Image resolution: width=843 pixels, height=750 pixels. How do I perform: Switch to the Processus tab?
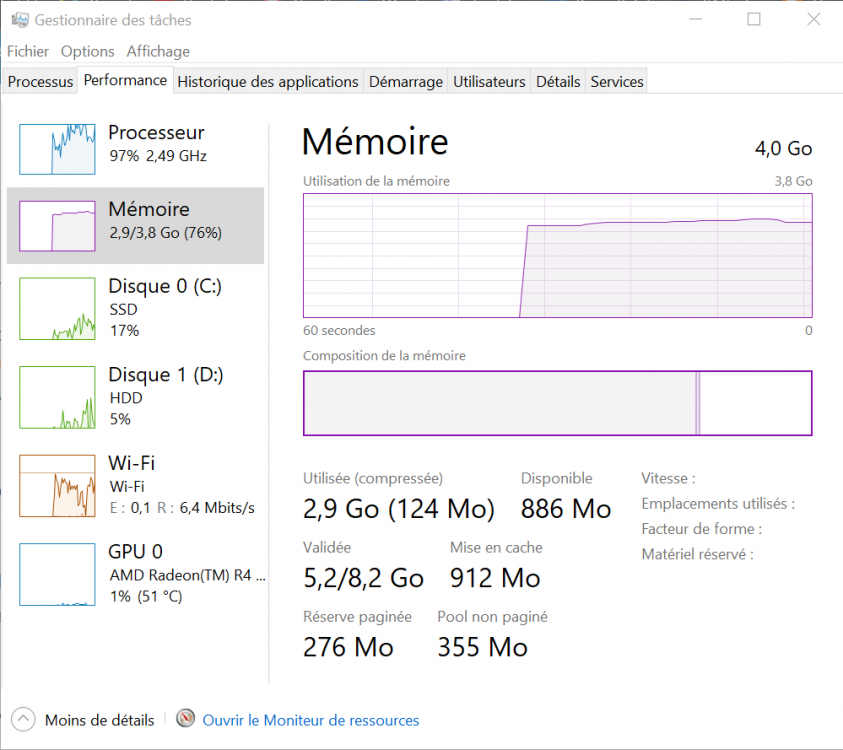41,82
